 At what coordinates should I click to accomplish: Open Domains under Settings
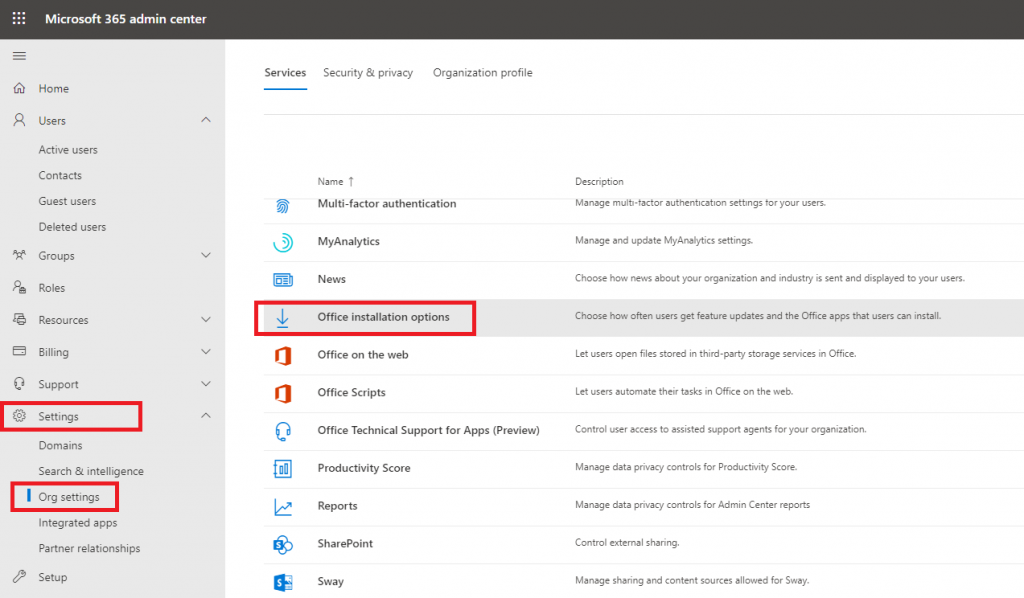click(x=60, y=445)
